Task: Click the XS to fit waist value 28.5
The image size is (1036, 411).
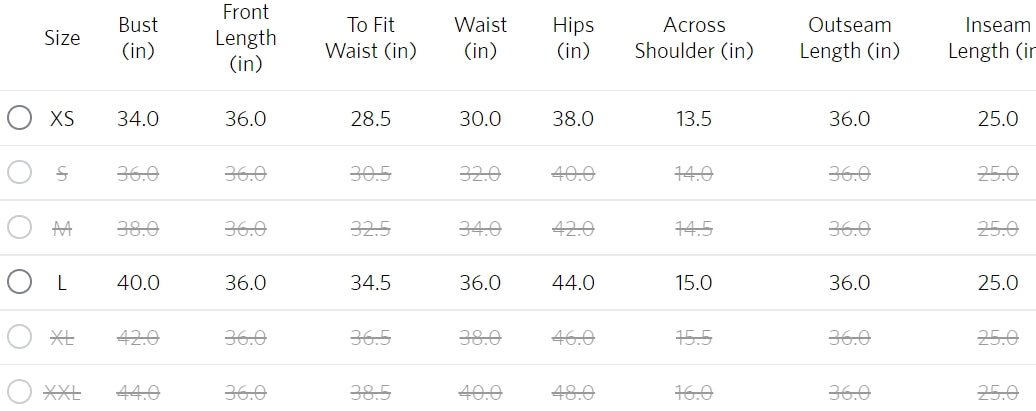Action: [371, 119]
